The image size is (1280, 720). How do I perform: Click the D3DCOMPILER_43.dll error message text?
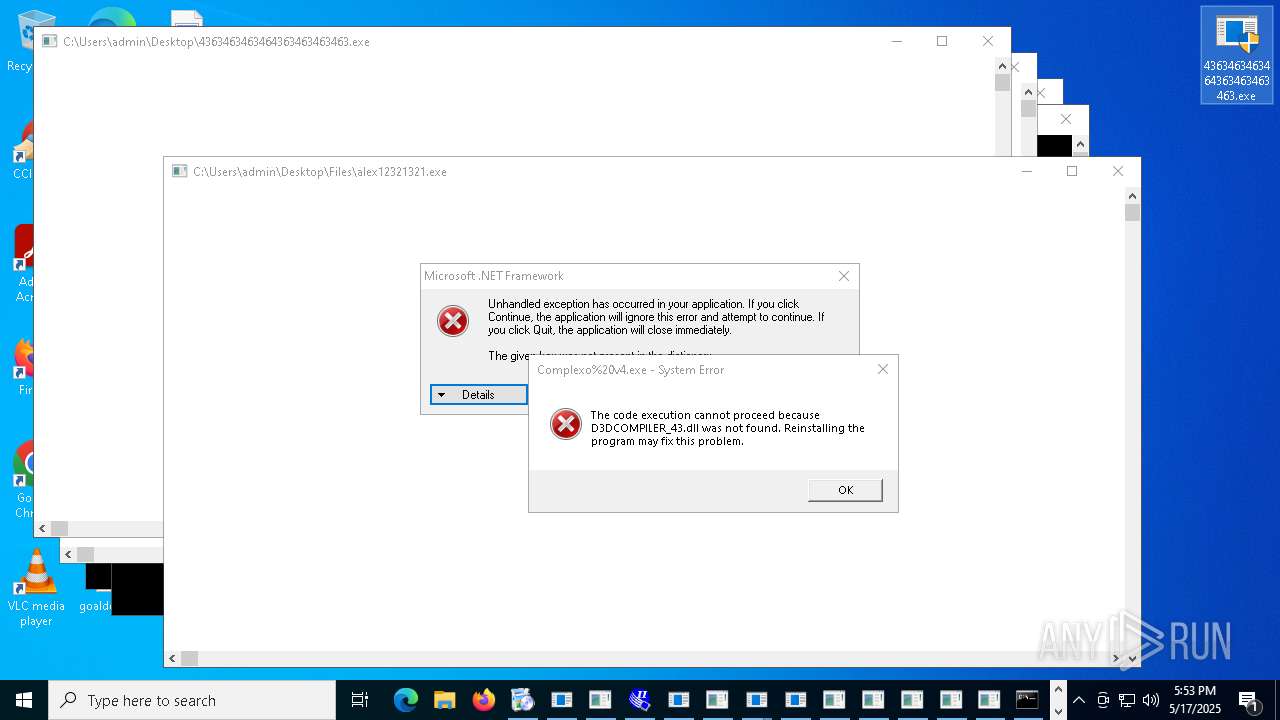click(x=727, y=428)
